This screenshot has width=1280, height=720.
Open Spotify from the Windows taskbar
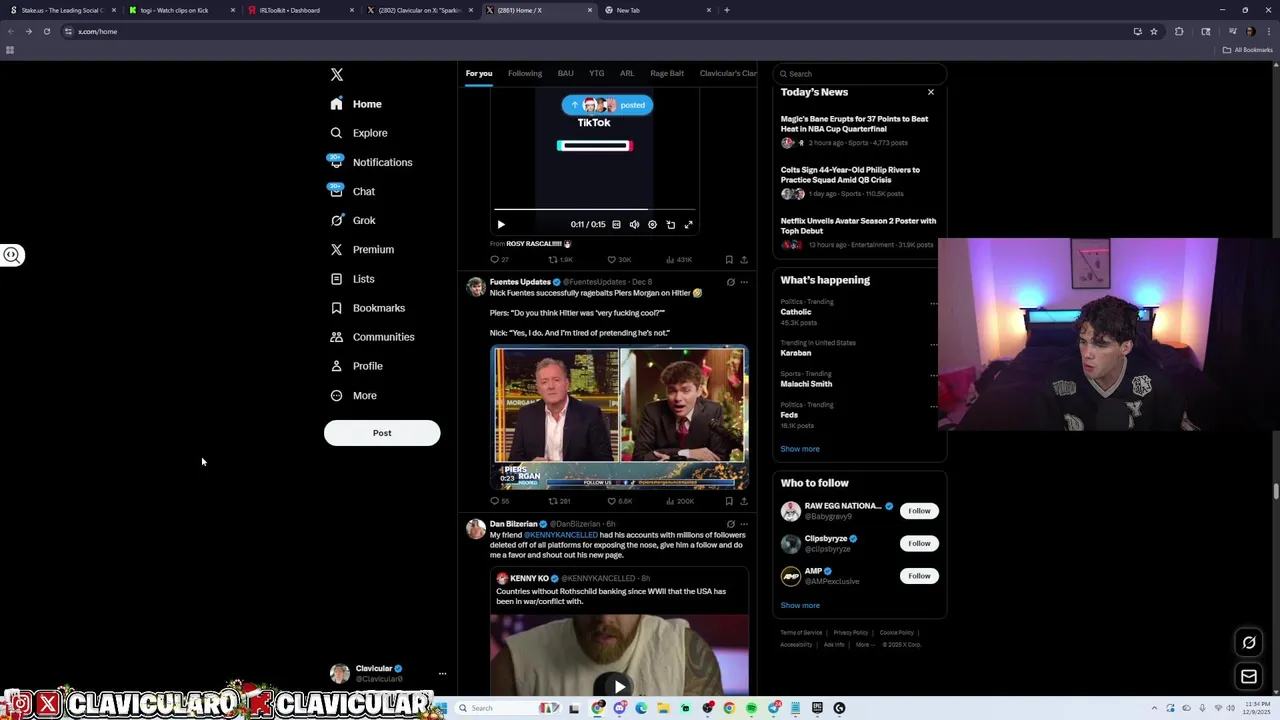(x=751, y=708)
